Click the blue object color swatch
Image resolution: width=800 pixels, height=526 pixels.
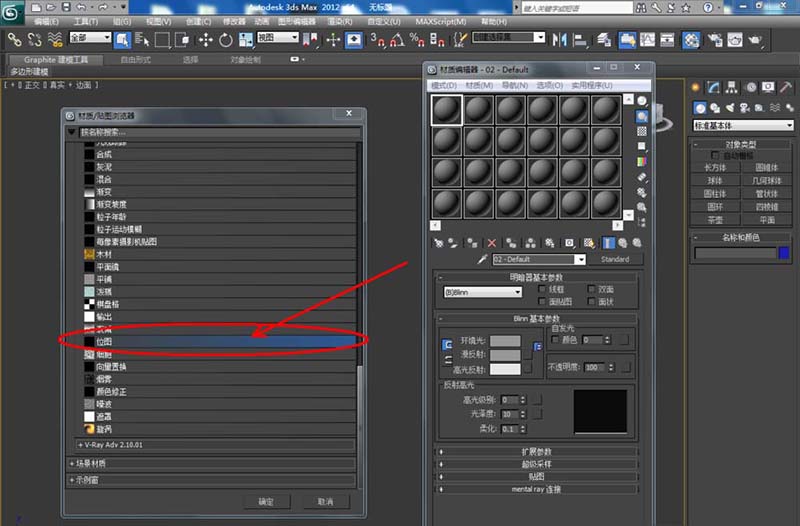(784, 254)
